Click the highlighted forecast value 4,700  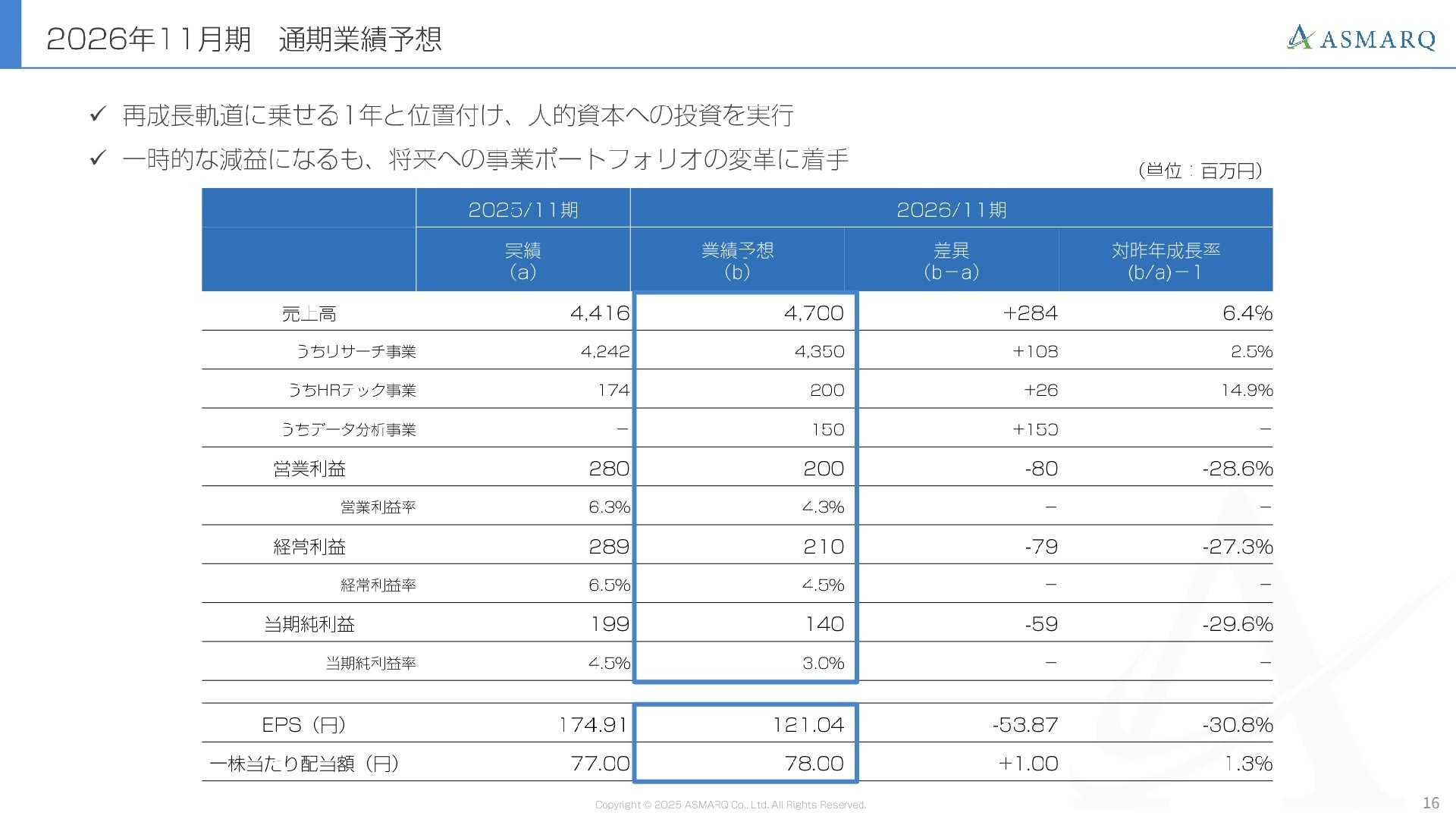[813, 312]
